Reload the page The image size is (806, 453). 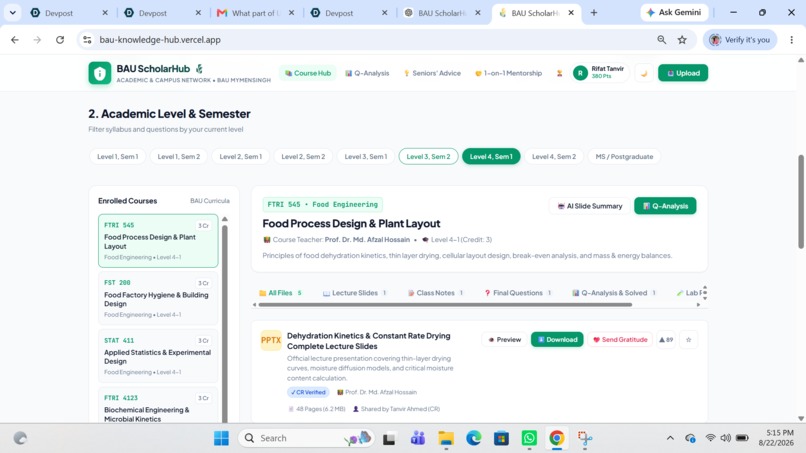(x=60, y=40)
